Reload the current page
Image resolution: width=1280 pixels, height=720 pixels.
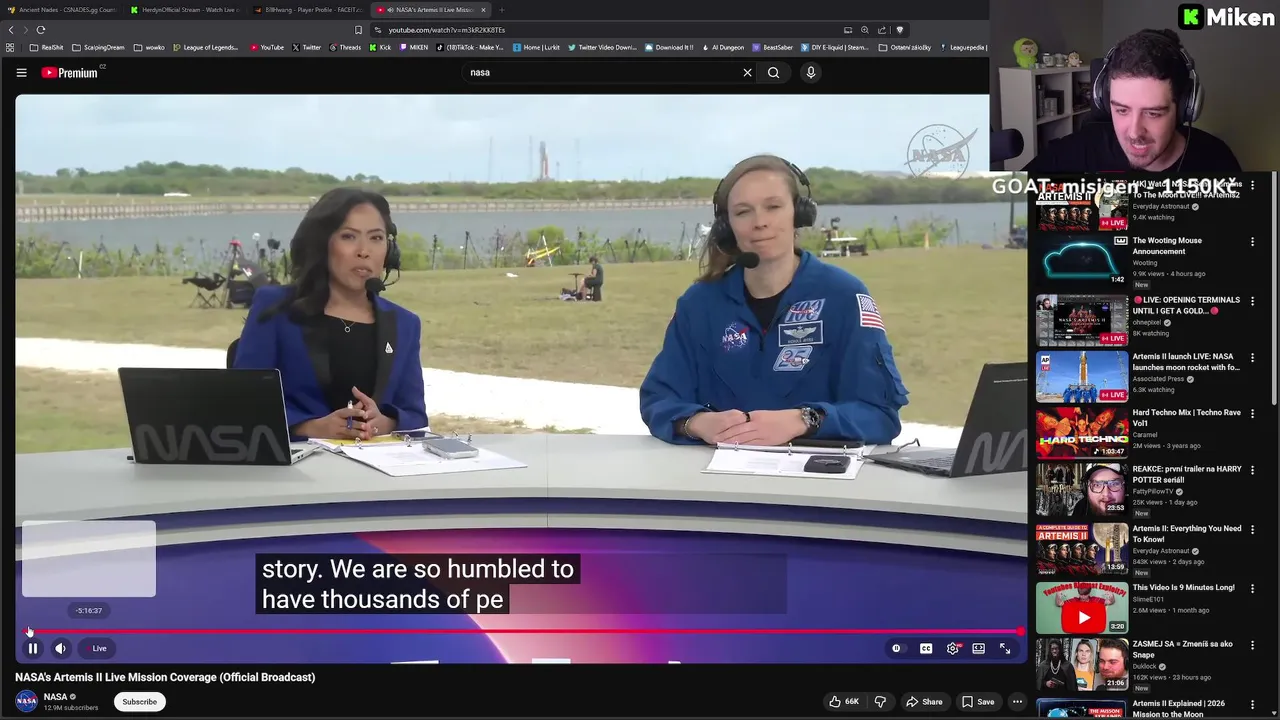click(x=41, y=30)
